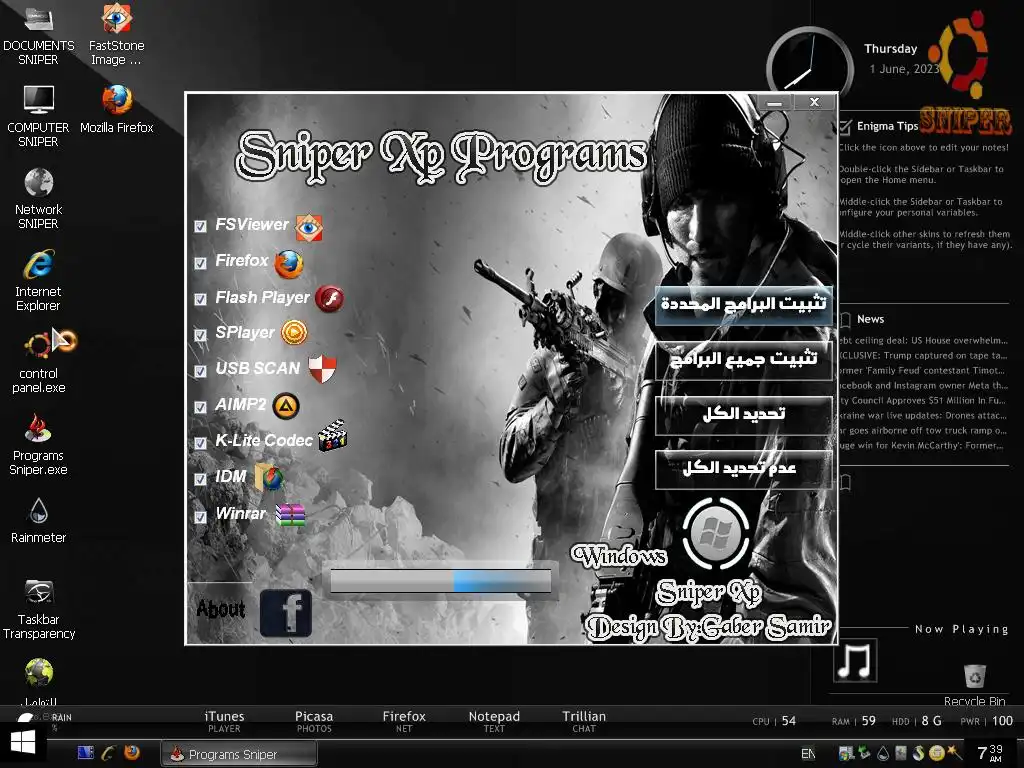Screen dimensions: 1024x768
Task: Click the IDM icon in program list
Action: (268, 477)
